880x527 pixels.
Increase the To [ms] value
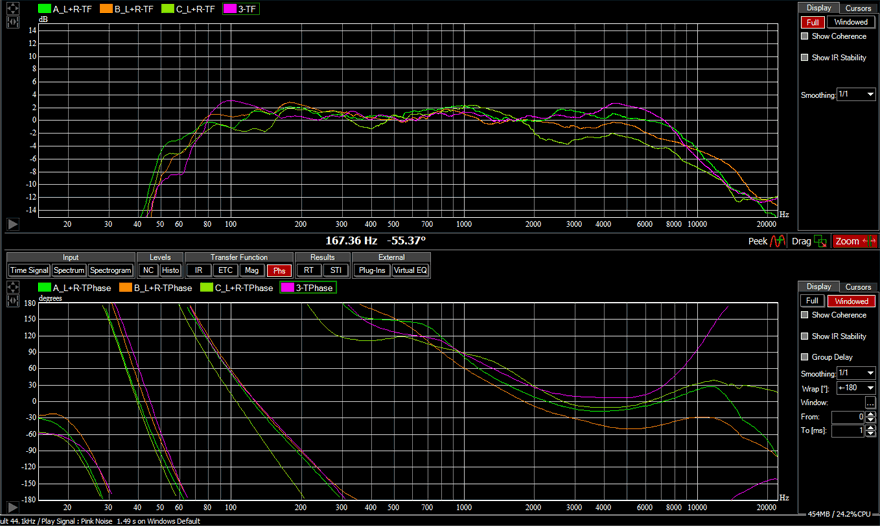point(870,428)
